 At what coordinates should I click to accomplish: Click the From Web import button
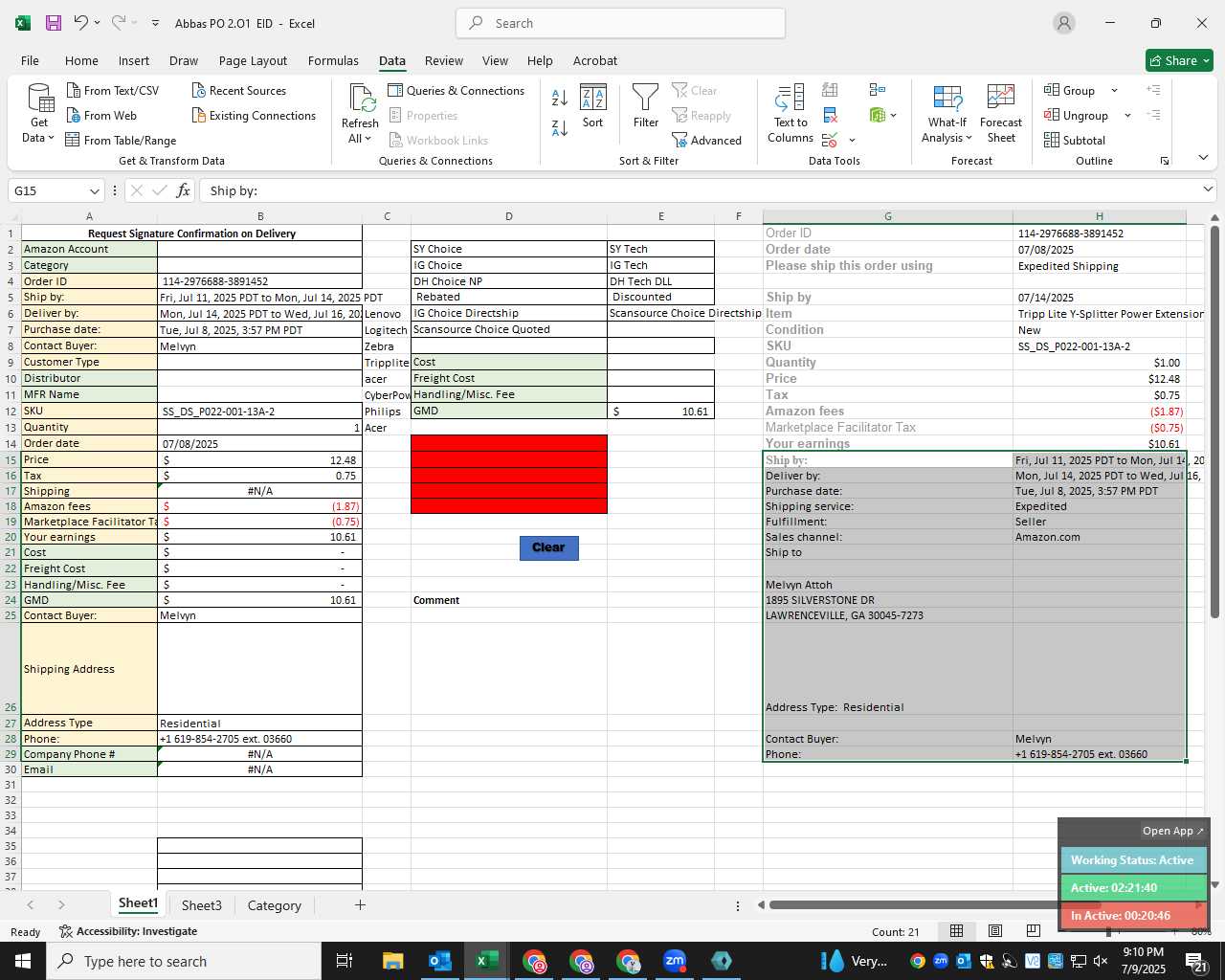[101, 115]
